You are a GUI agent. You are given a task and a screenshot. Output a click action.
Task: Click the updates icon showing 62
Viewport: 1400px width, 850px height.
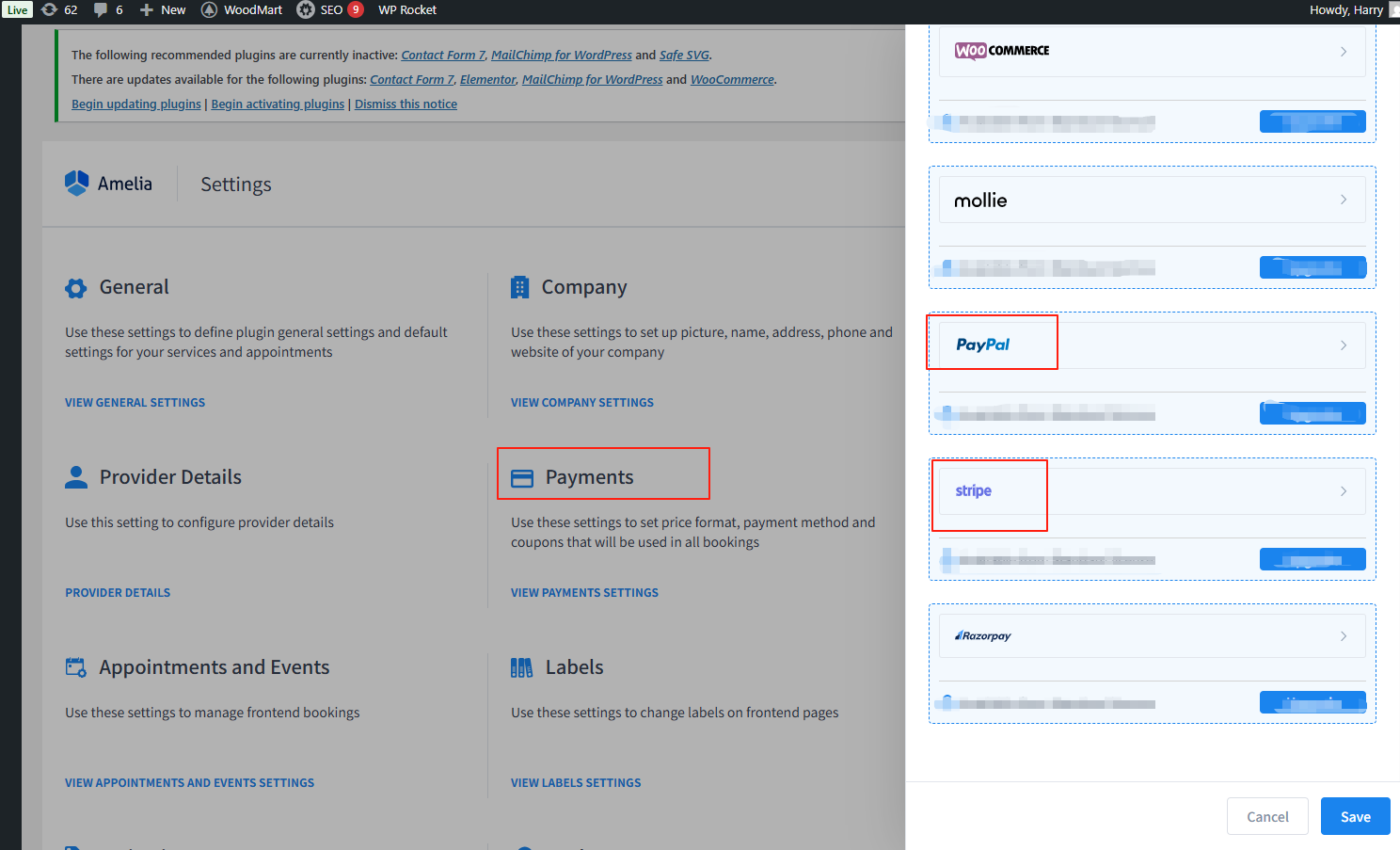coord(50,9)
